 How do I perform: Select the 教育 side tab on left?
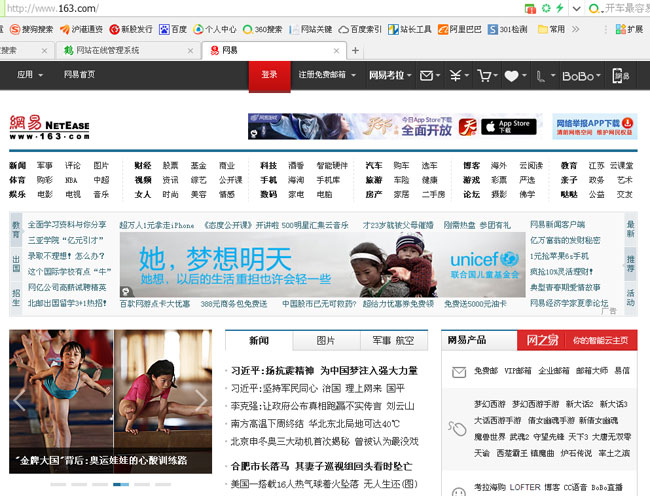click(16, 229)
